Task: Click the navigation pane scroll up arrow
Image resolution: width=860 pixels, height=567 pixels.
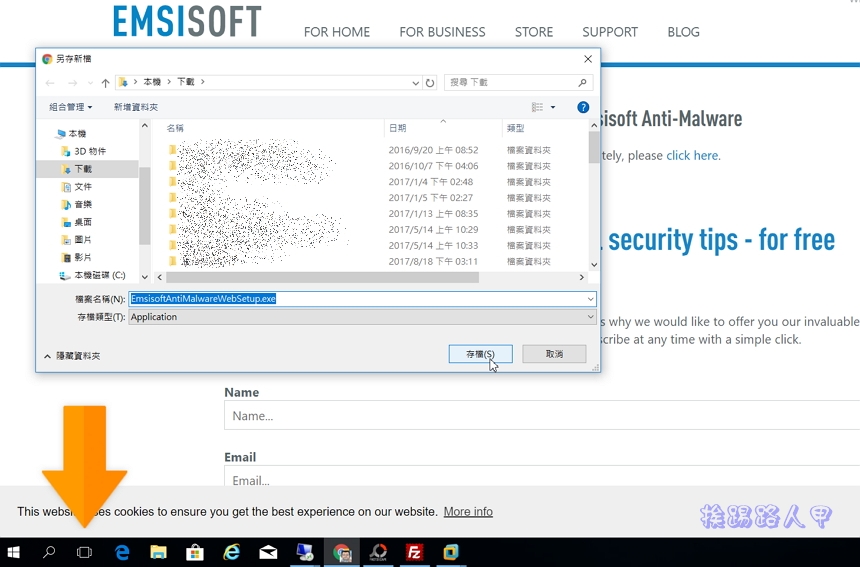Action: 145,126
